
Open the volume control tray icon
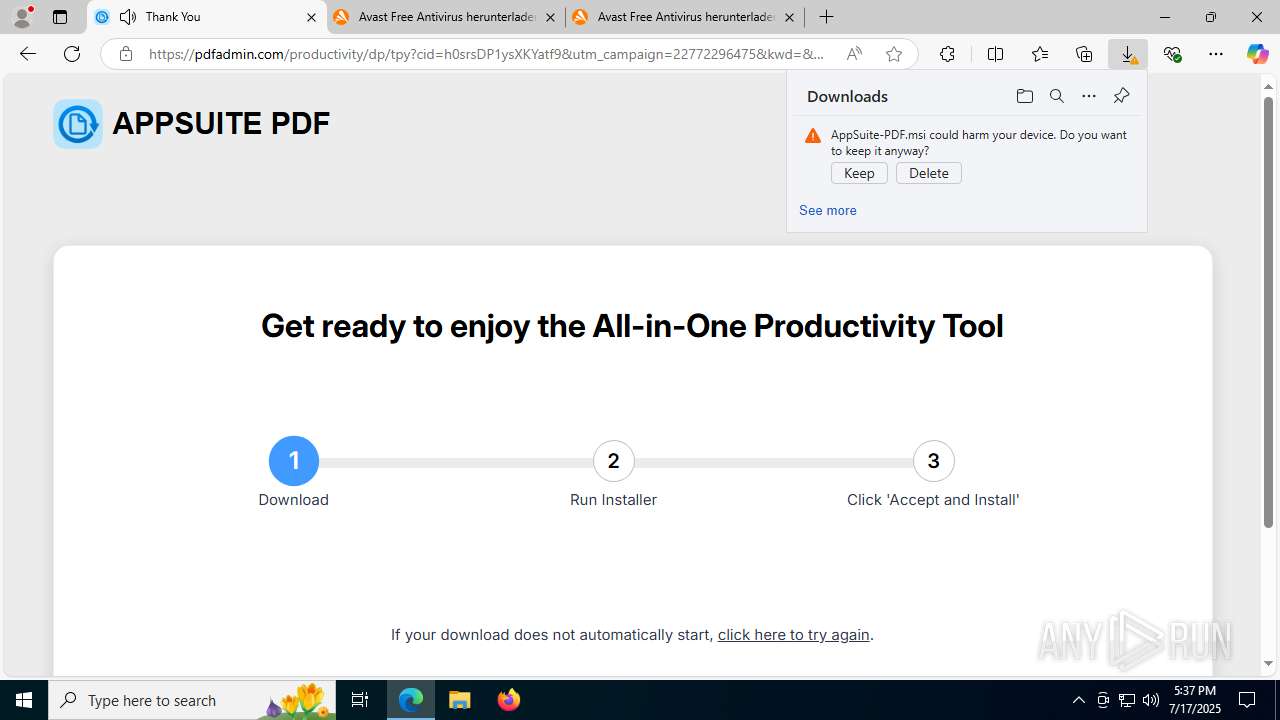(1151, 700)
